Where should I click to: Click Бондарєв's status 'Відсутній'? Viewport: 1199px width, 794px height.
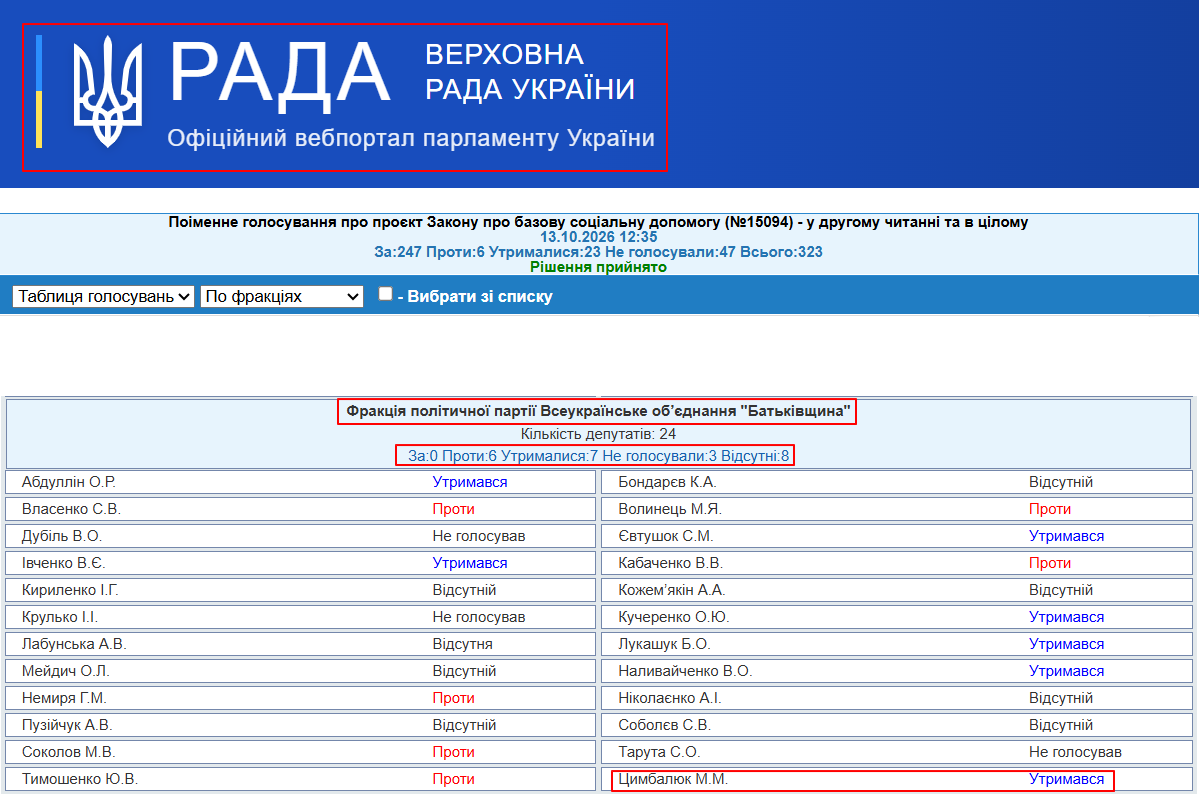tap(1061, 482)
